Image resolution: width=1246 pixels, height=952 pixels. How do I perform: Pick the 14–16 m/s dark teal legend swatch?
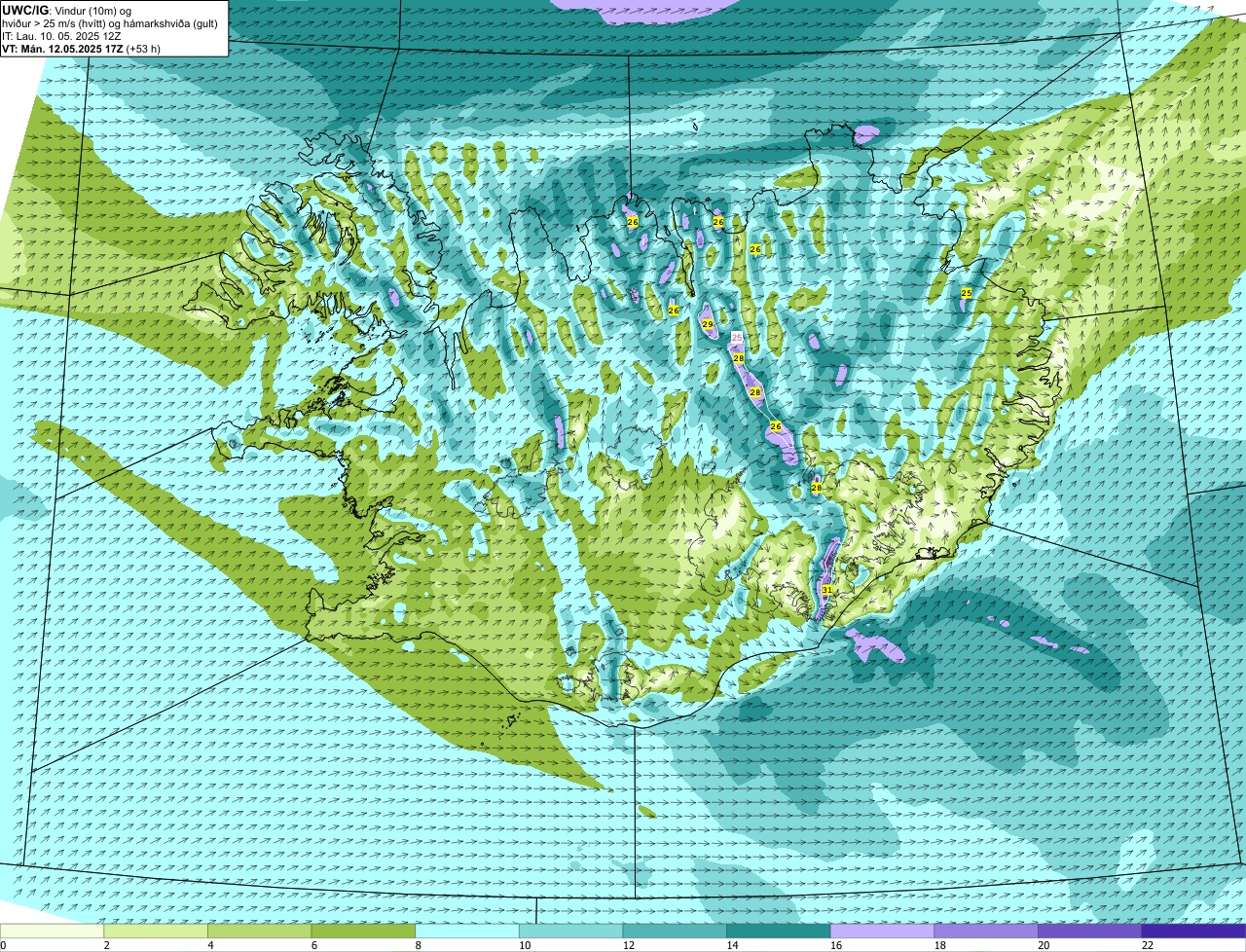779,931
